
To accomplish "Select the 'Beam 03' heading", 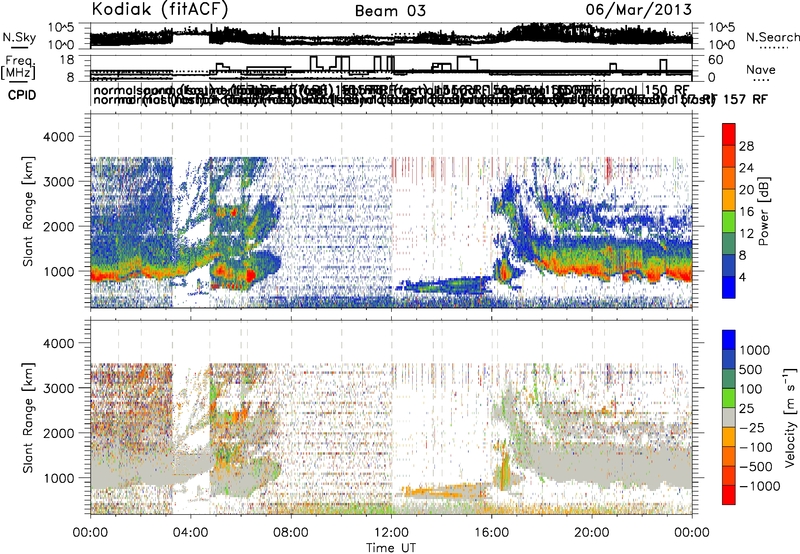I will click(x=390, y=11).
